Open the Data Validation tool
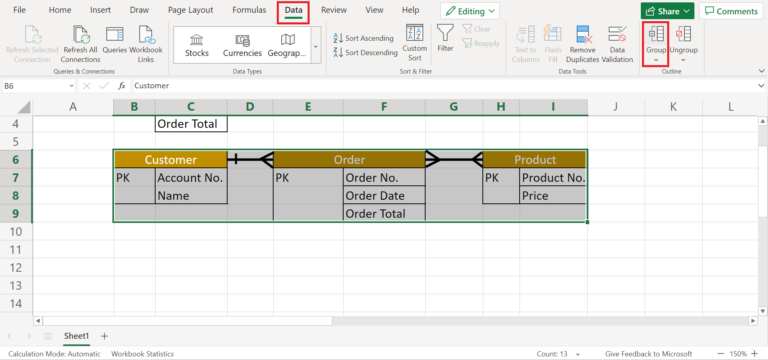This screenshot has width=768, height=360. pos(617,34)
